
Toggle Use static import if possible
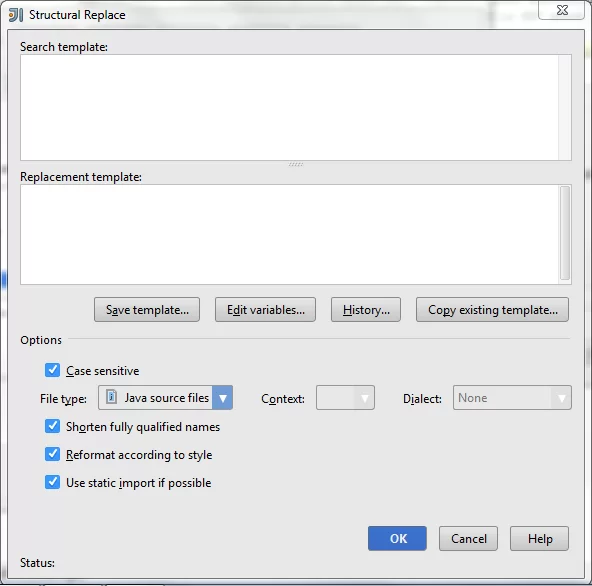52,482
